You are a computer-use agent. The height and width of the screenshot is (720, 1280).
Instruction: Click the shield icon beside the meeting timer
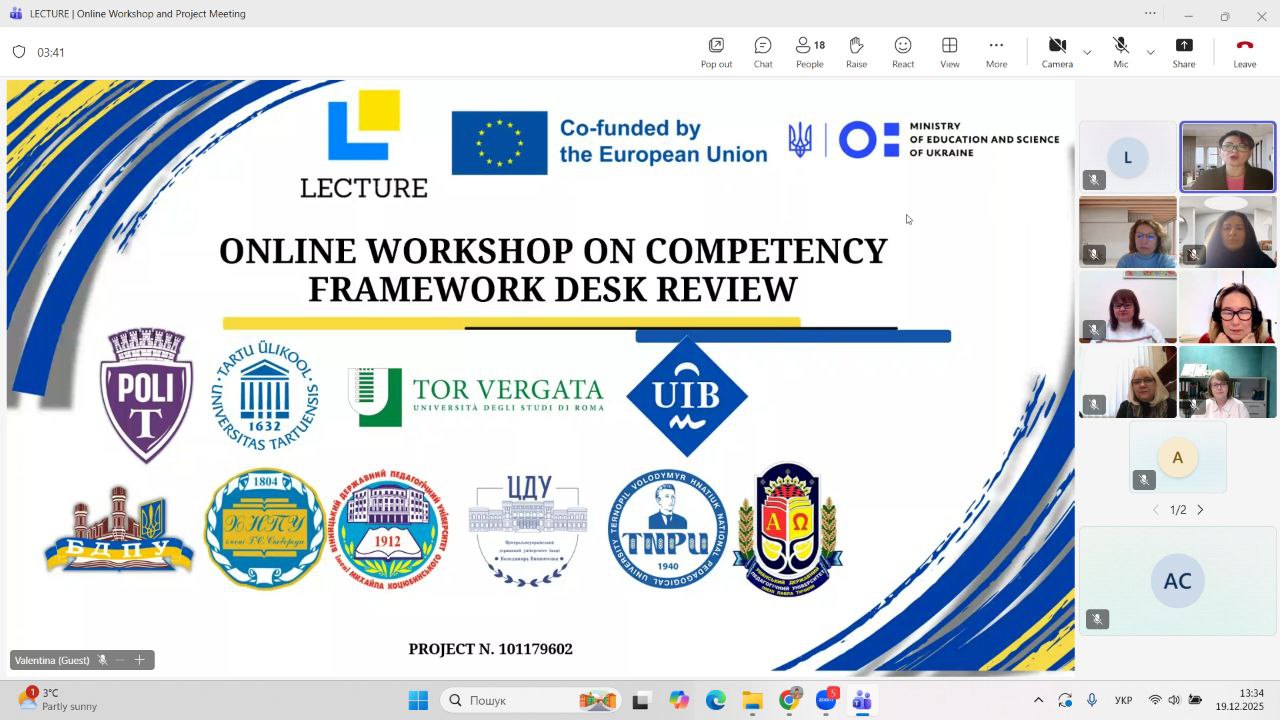(19, 52)
